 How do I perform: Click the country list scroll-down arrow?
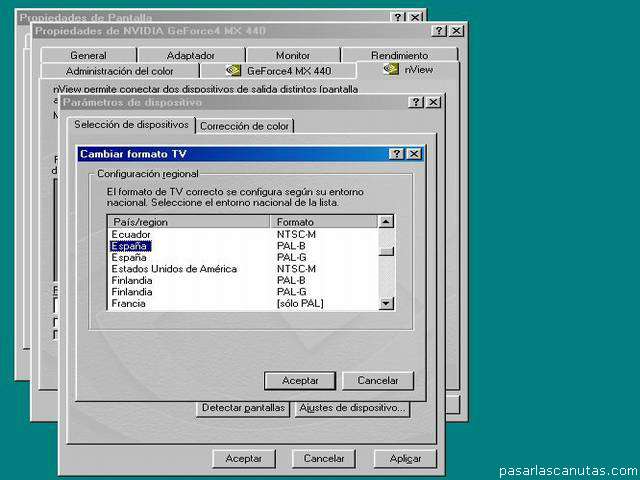click(x=386, y=303)
